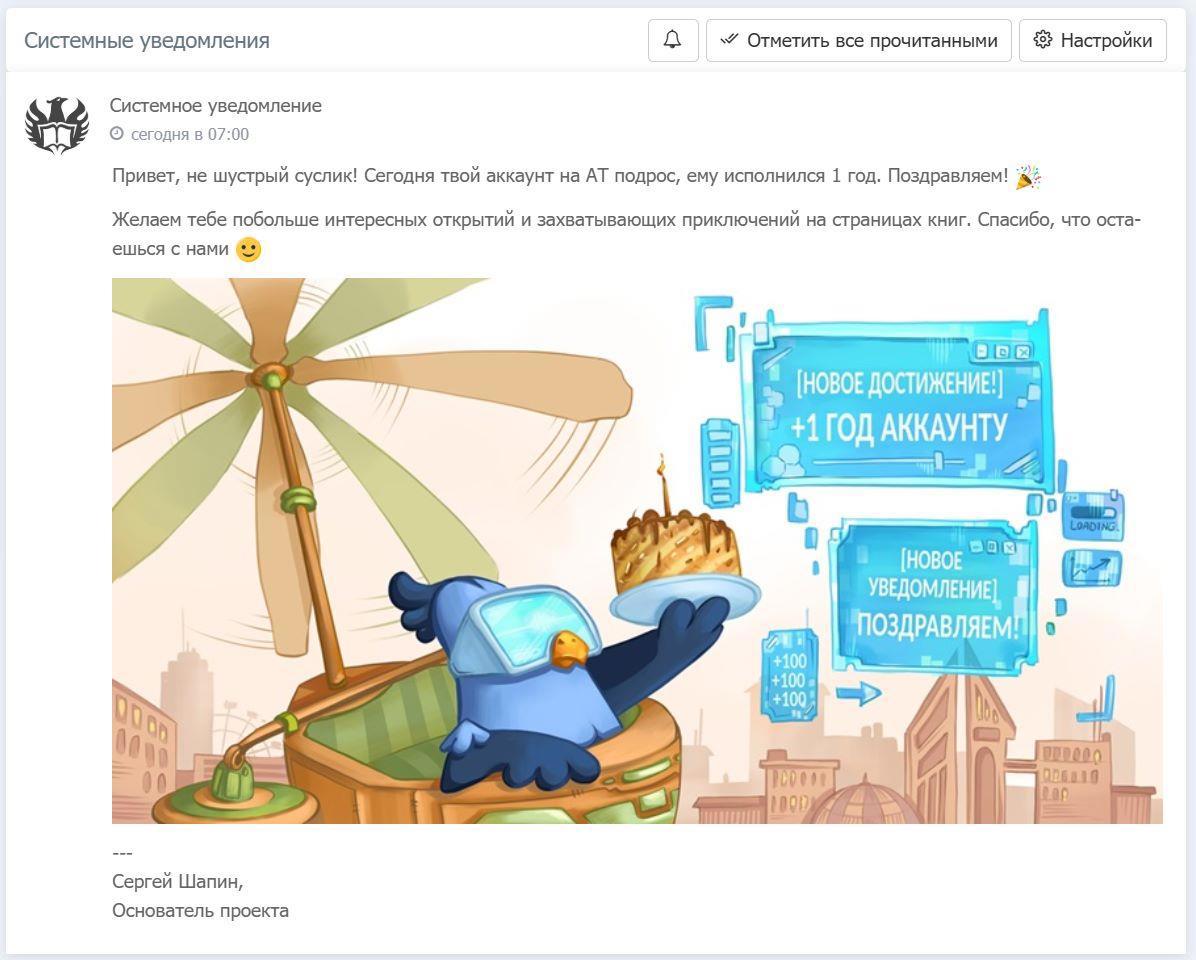
Task: Click the small chart widget in the illustration
Action: pos(1092,569)
